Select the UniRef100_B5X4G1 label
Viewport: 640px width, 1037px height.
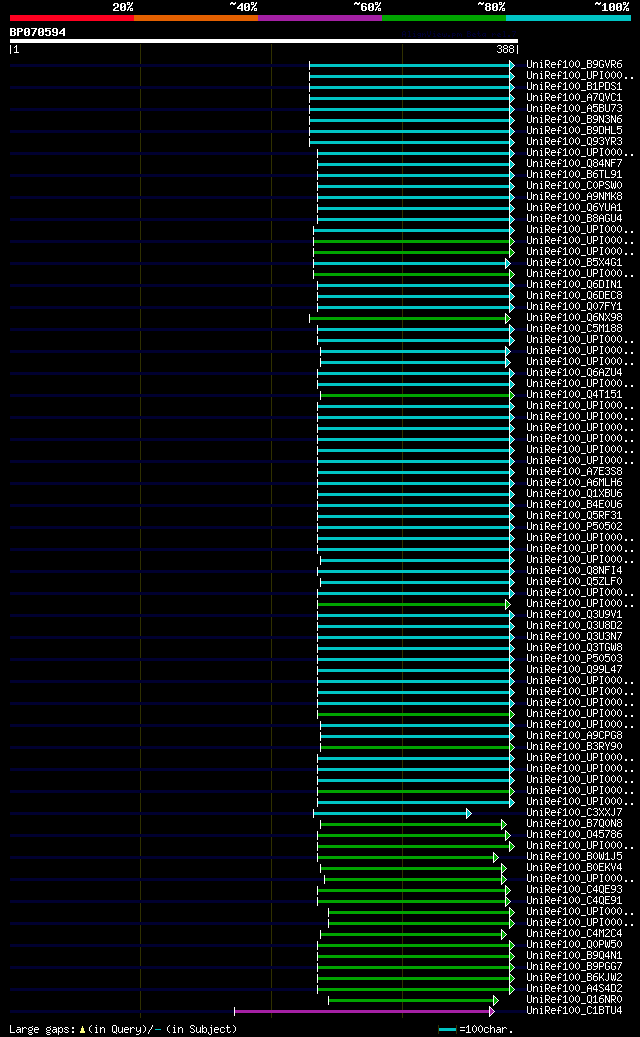click(x=574, y=263)
